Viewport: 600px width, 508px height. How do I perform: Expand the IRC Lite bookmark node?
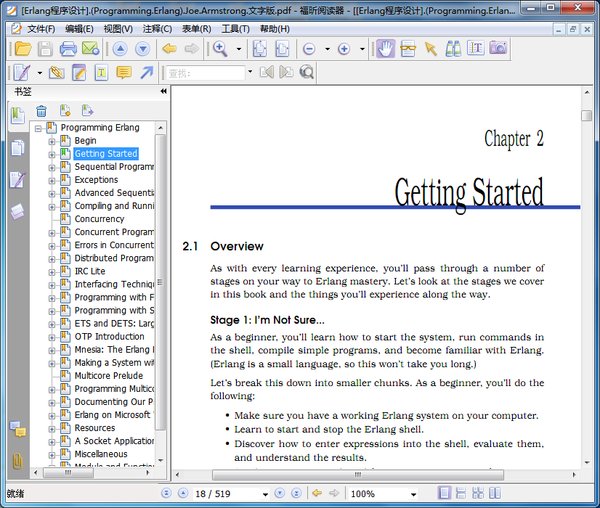pos(52,272)
